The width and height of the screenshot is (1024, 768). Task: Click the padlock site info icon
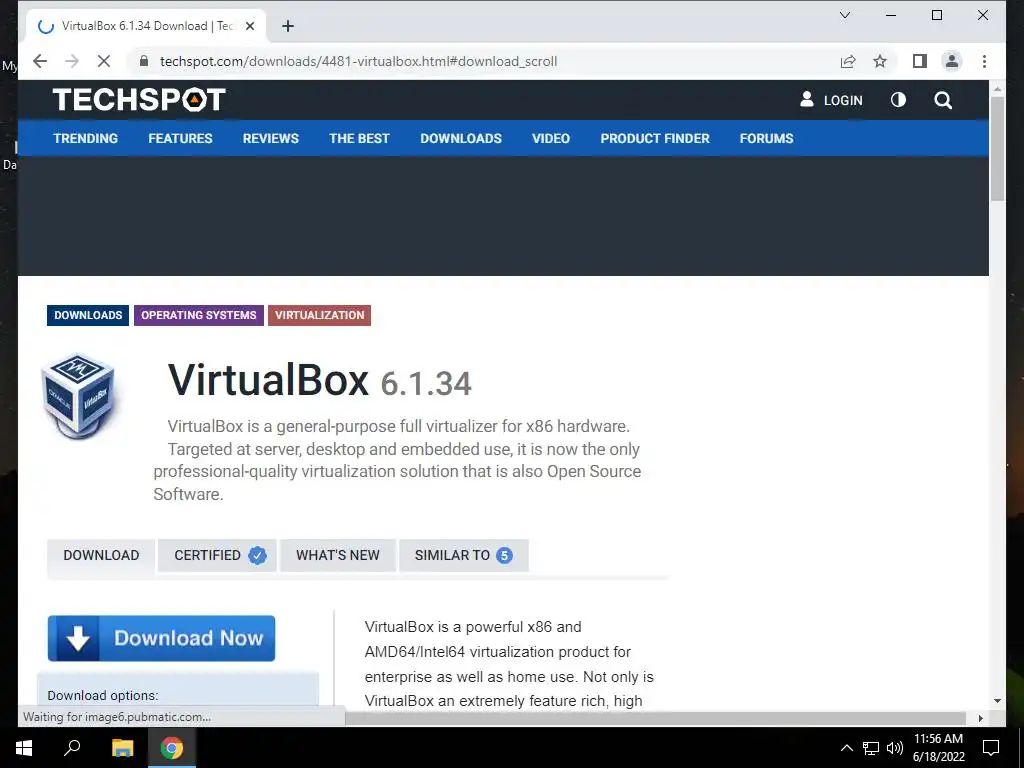tap(144, 61)
